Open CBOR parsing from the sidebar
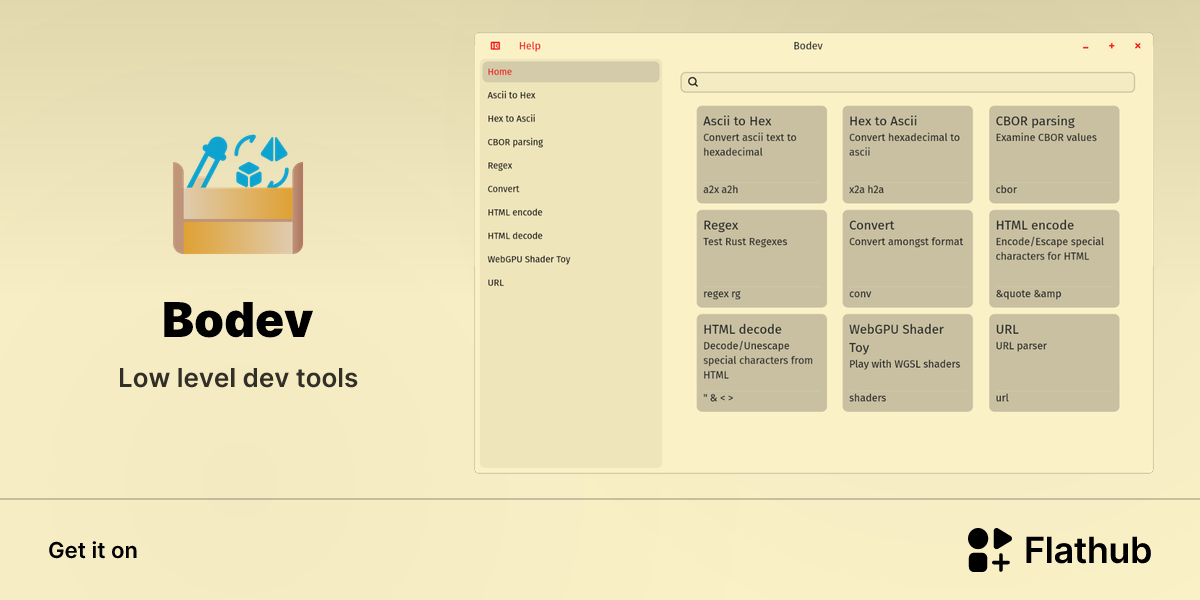Viewport: 1200px width, 600px height. click(x=571, y=142)
